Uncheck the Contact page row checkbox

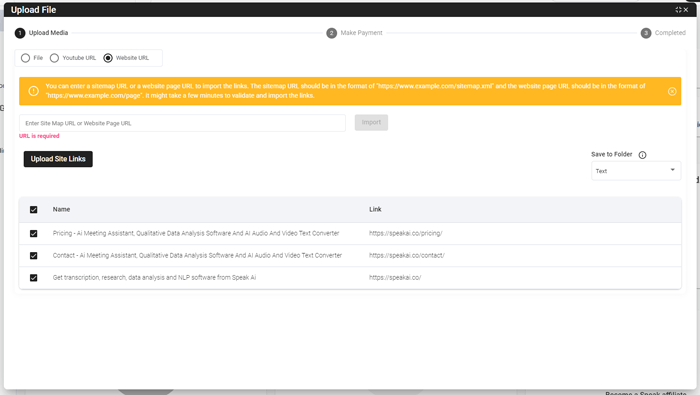click(33, 256)
